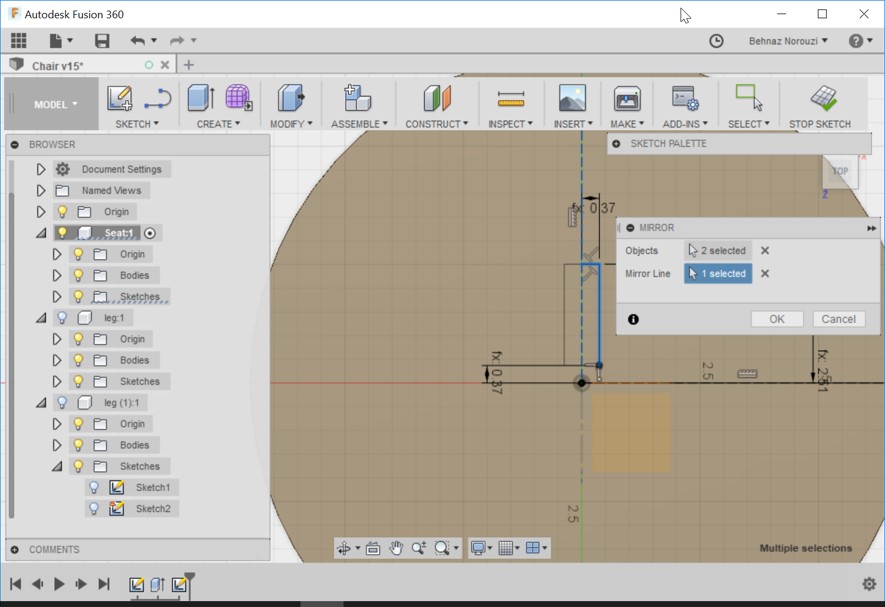Image resolution: width=885 pixels, height=607 pixels.
Task: Expand the SKETCH PALETTE panel
Action: click(616, 144)
